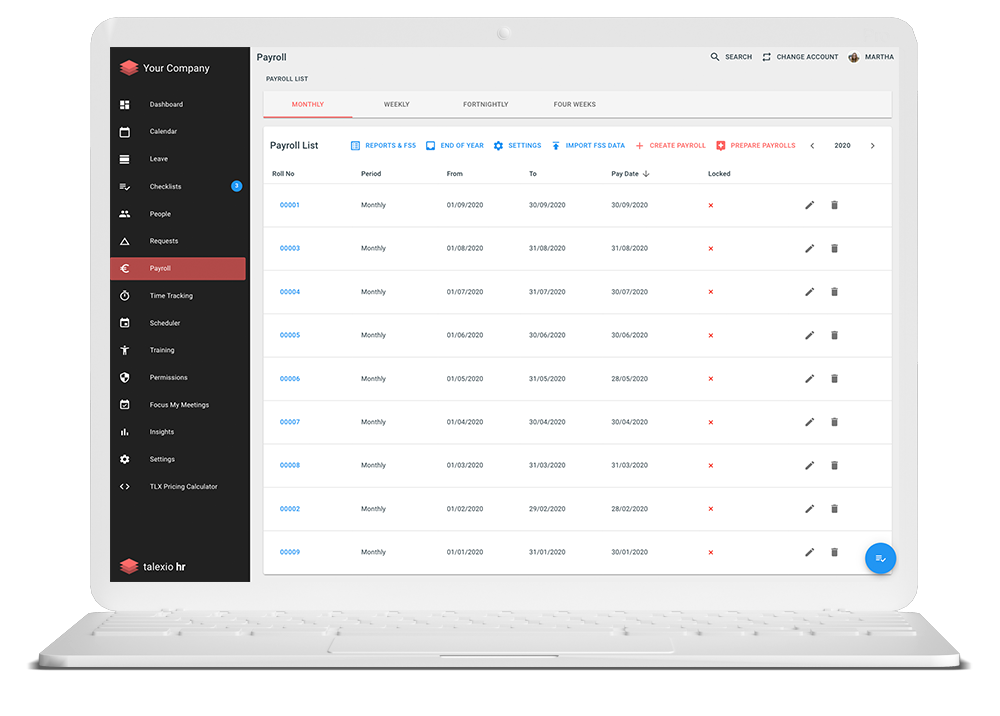Go to previous year arrow
Image resolution: width=1000 pixels, height=716 pixels.
pyautogui.click(x=812, y=146)
